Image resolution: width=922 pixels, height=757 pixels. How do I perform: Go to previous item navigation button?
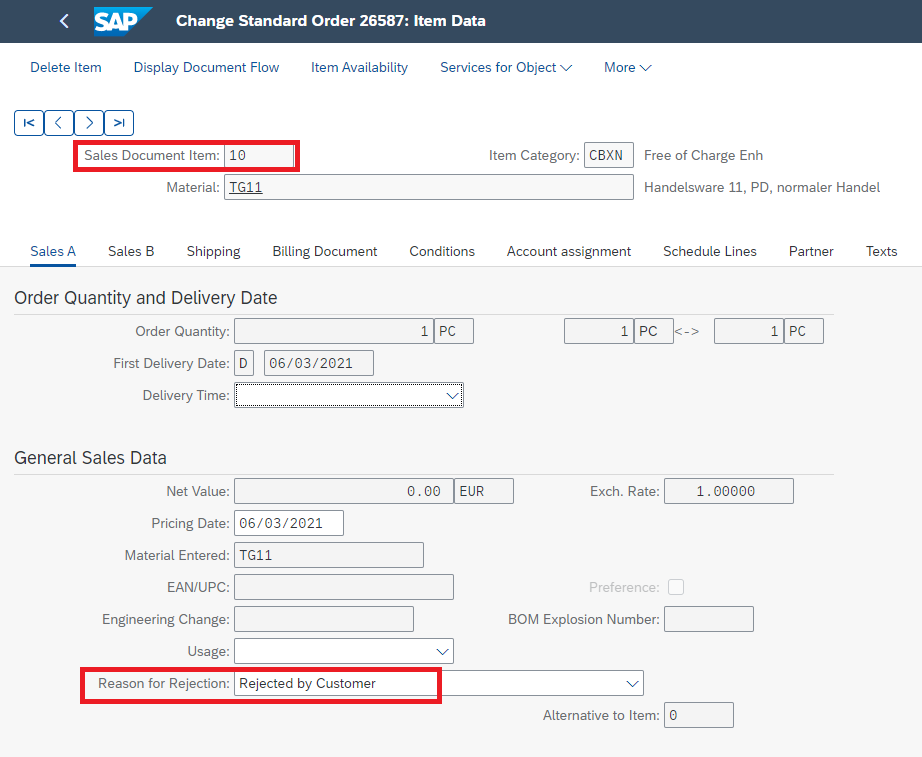[x=59, y=123]
